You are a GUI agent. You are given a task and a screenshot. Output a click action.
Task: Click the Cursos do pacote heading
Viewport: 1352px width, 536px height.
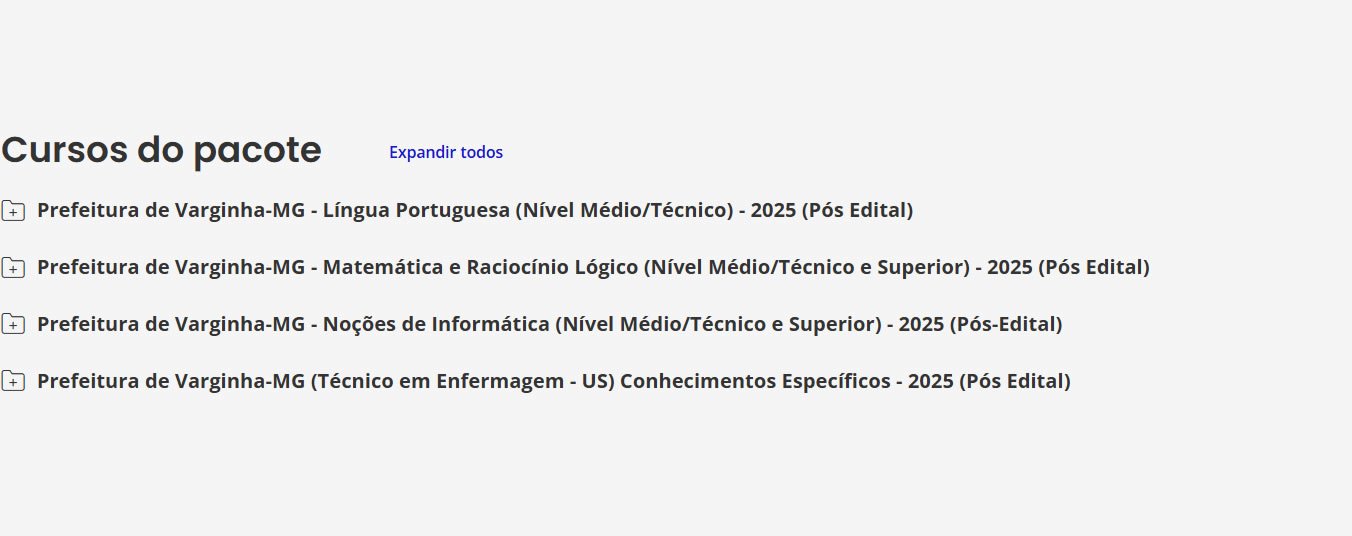coord(161,151)
